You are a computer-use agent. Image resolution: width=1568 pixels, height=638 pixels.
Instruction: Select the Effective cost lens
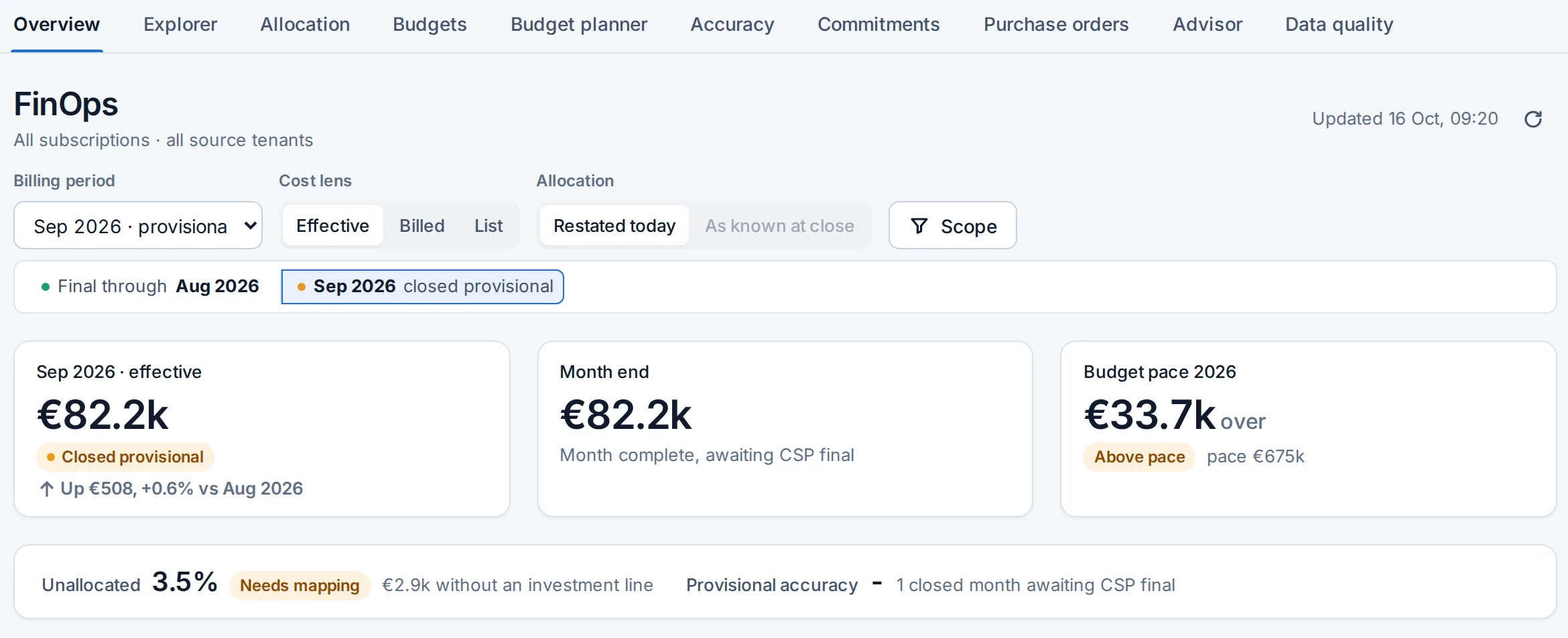pos(332,226)
